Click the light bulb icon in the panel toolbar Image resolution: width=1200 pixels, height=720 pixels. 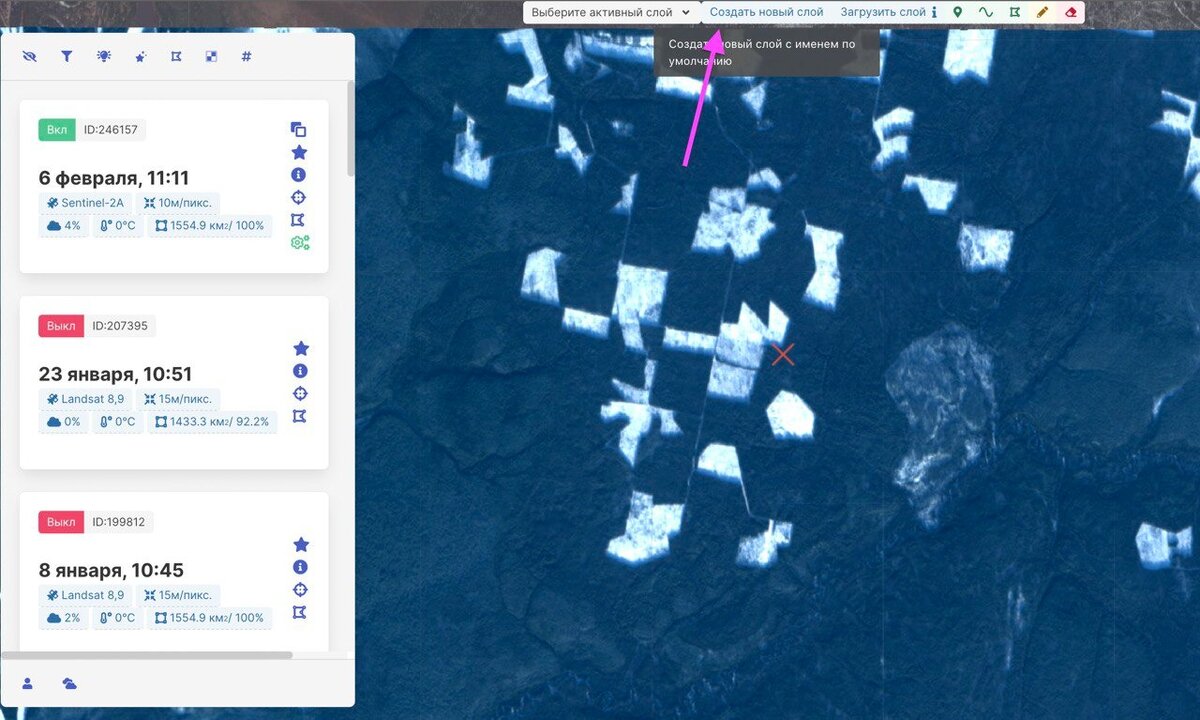(103, 57)
